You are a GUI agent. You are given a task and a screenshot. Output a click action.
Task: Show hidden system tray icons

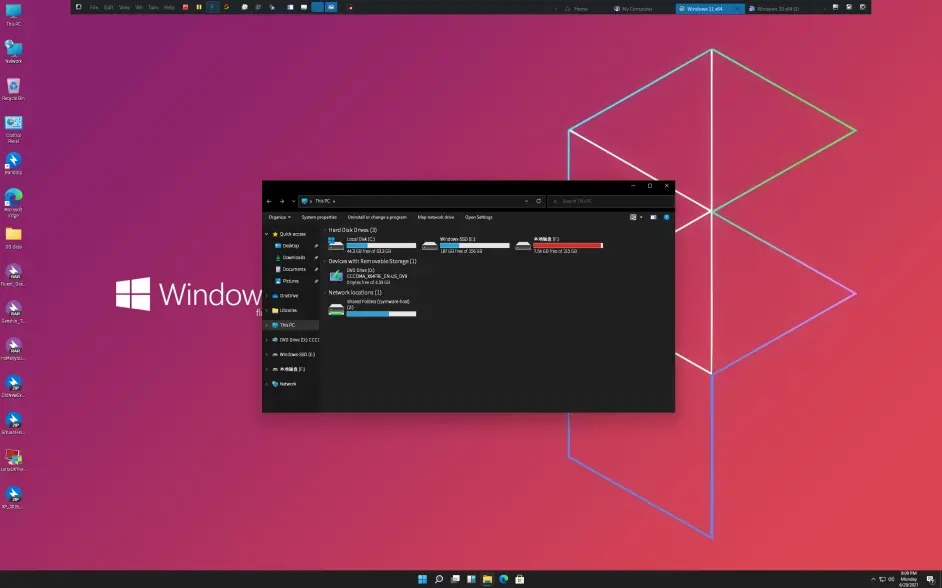click(873, 579)
